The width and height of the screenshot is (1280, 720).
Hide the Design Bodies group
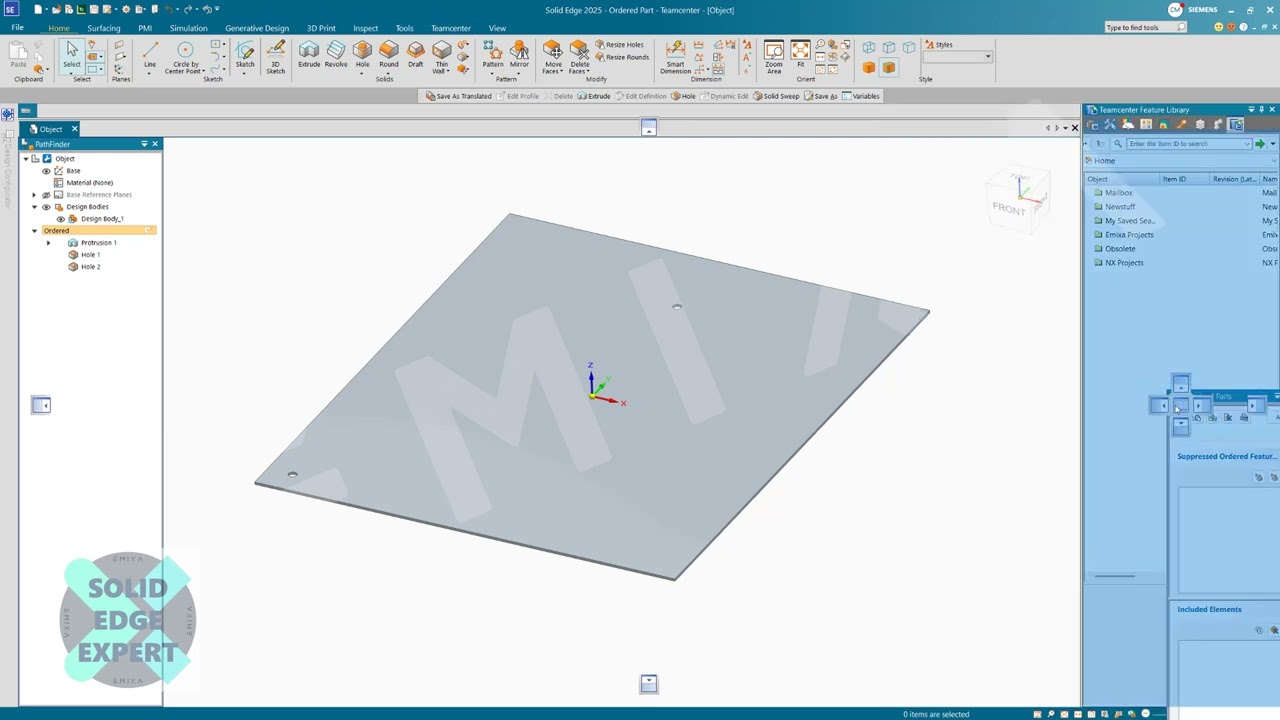point(46,207)
